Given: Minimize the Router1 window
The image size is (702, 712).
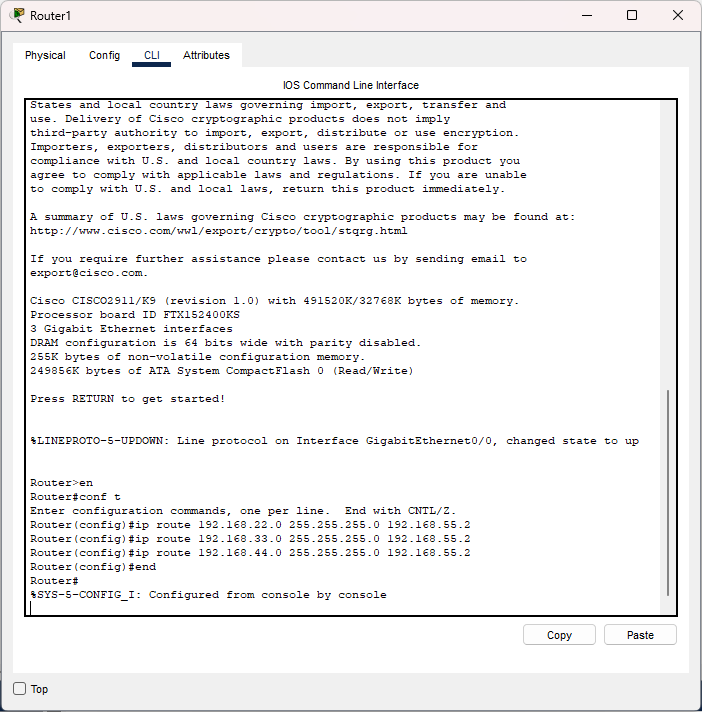Looking at the screenshot, I should tap(587, 15).
